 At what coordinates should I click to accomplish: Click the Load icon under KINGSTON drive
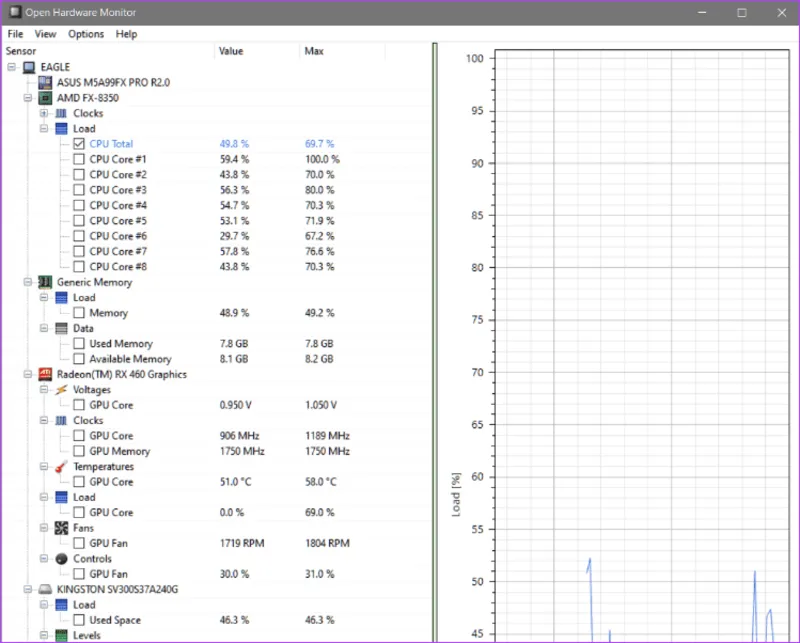click(x=61, y=605)
